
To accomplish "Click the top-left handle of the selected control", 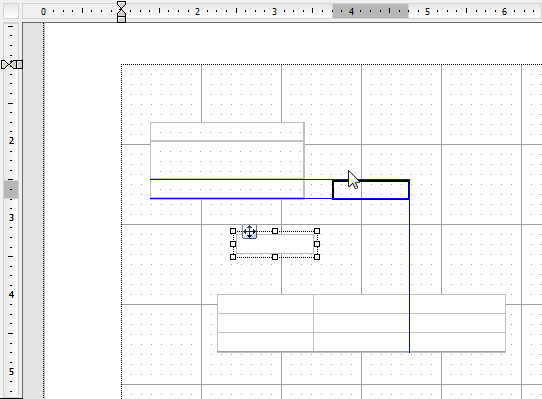I will 233,231.
